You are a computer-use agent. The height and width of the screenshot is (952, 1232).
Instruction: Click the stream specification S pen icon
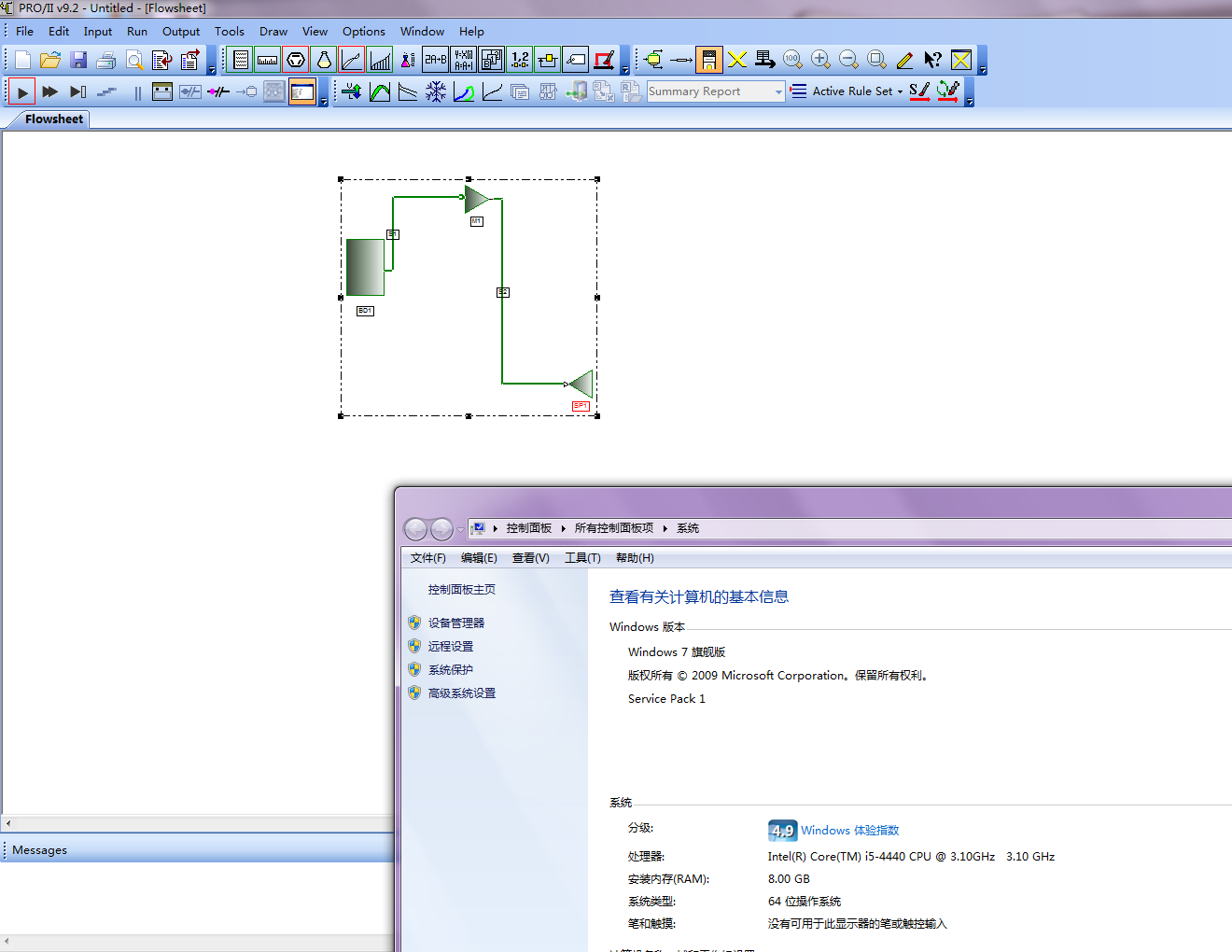coord(919,91)
